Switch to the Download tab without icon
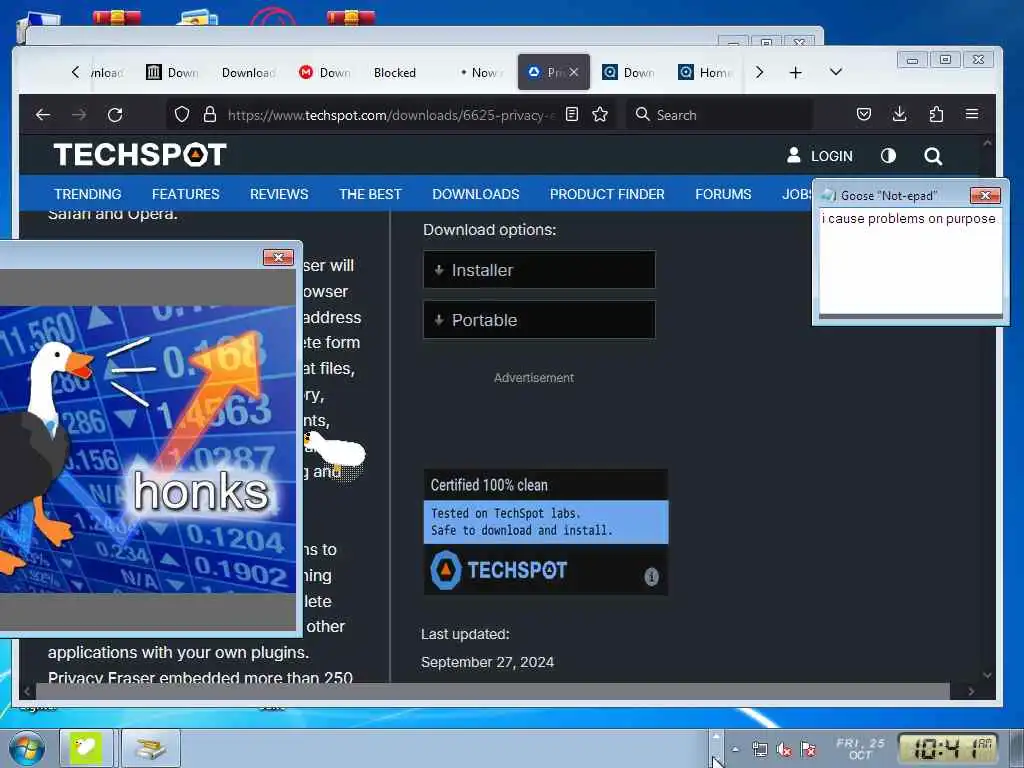 tap(248, 72)
